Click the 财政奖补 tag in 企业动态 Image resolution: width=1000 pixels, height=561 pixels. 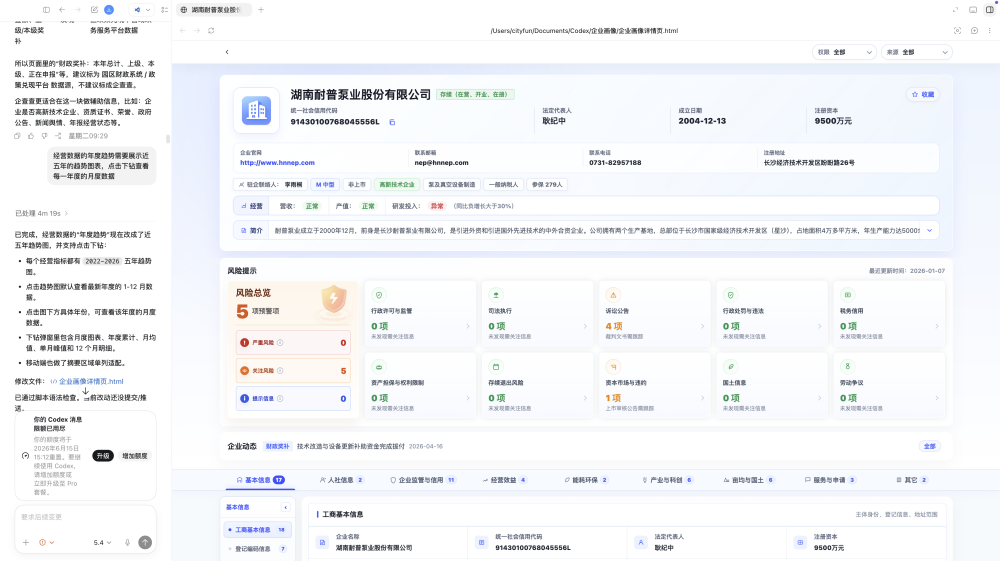(277, 446)
